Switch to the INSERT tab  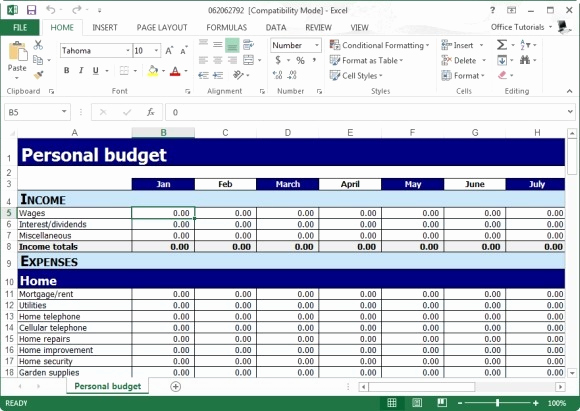click(x=105, y=27)
